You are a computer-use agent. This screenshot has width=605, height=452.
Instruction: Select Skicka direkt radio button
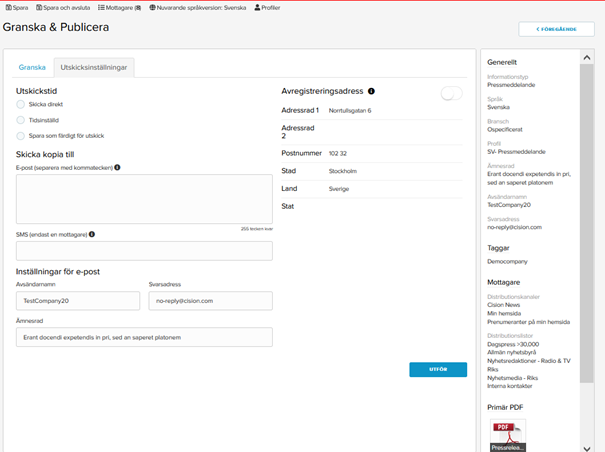point(20,104)
